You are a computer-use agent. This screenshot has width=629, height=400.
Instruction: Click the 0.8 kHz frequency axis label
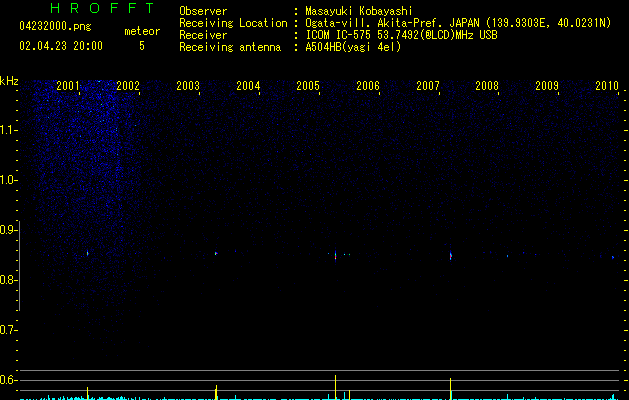coord(8,280)
